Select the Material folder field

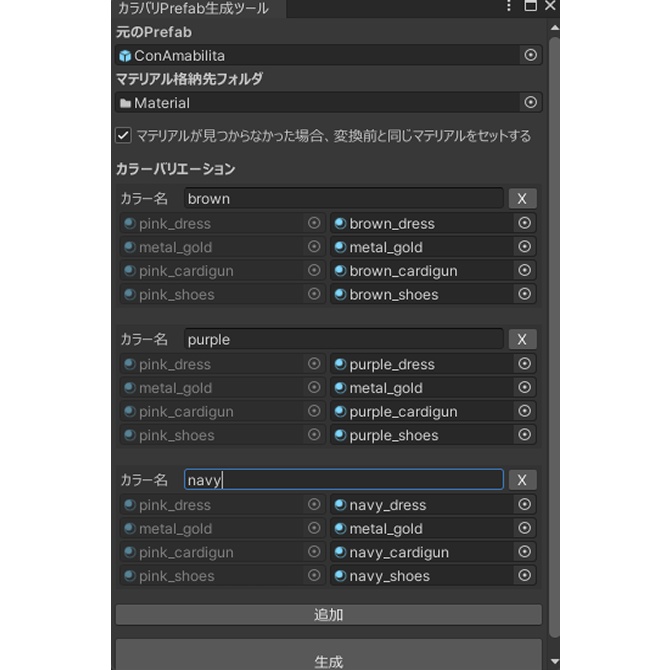tap(329, 103)
